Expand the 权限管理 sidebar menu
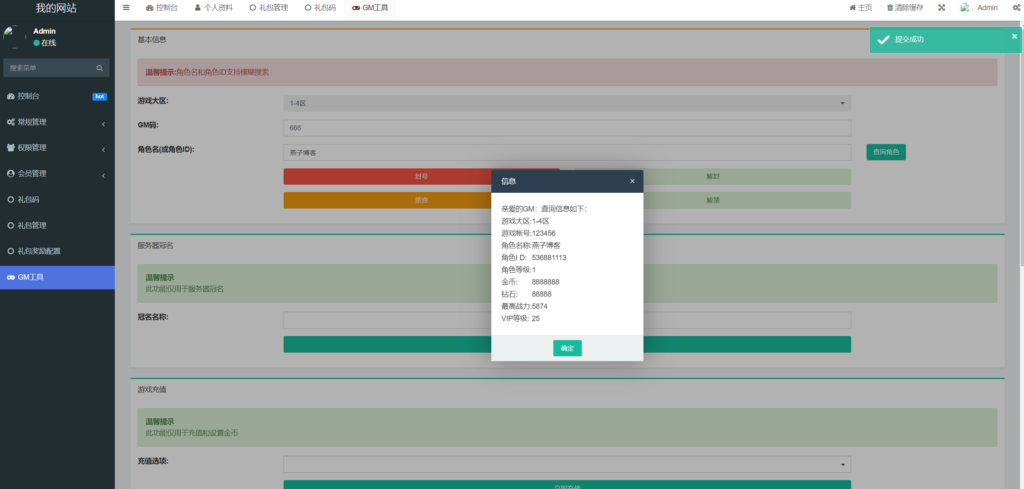This screenshot has width=1024, height=489. pyautogui.click(x=57, y=148)
